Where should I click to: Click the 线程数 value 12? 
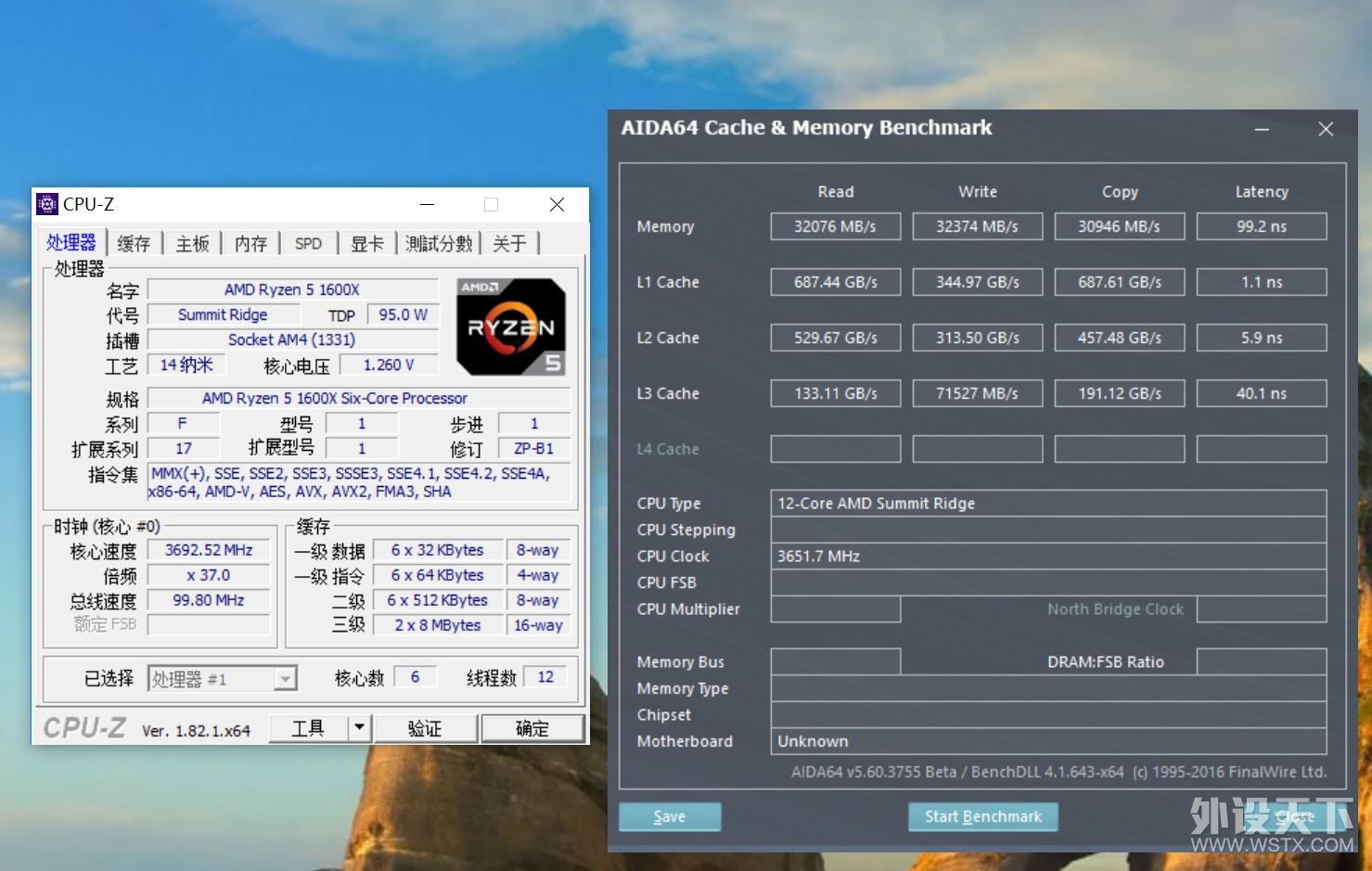click(545, 677)
